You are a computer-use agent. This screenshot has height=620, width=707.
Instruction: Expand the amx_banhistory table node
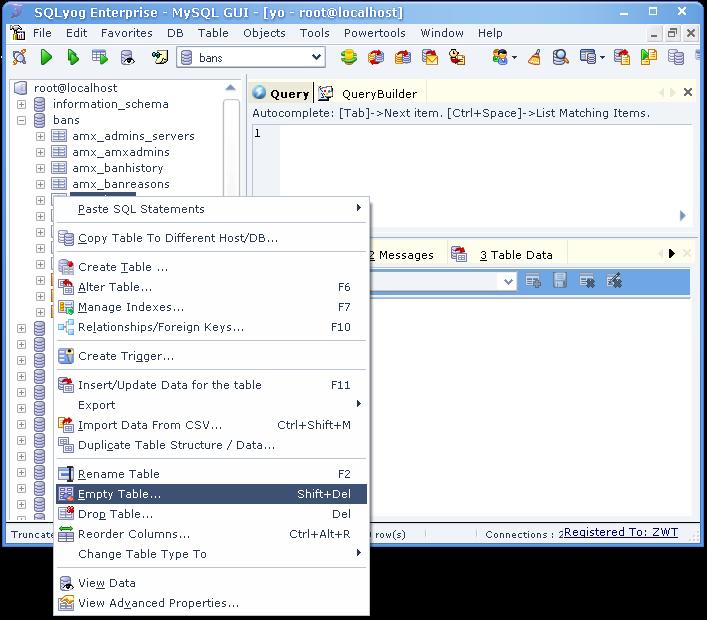click(40, 168)
